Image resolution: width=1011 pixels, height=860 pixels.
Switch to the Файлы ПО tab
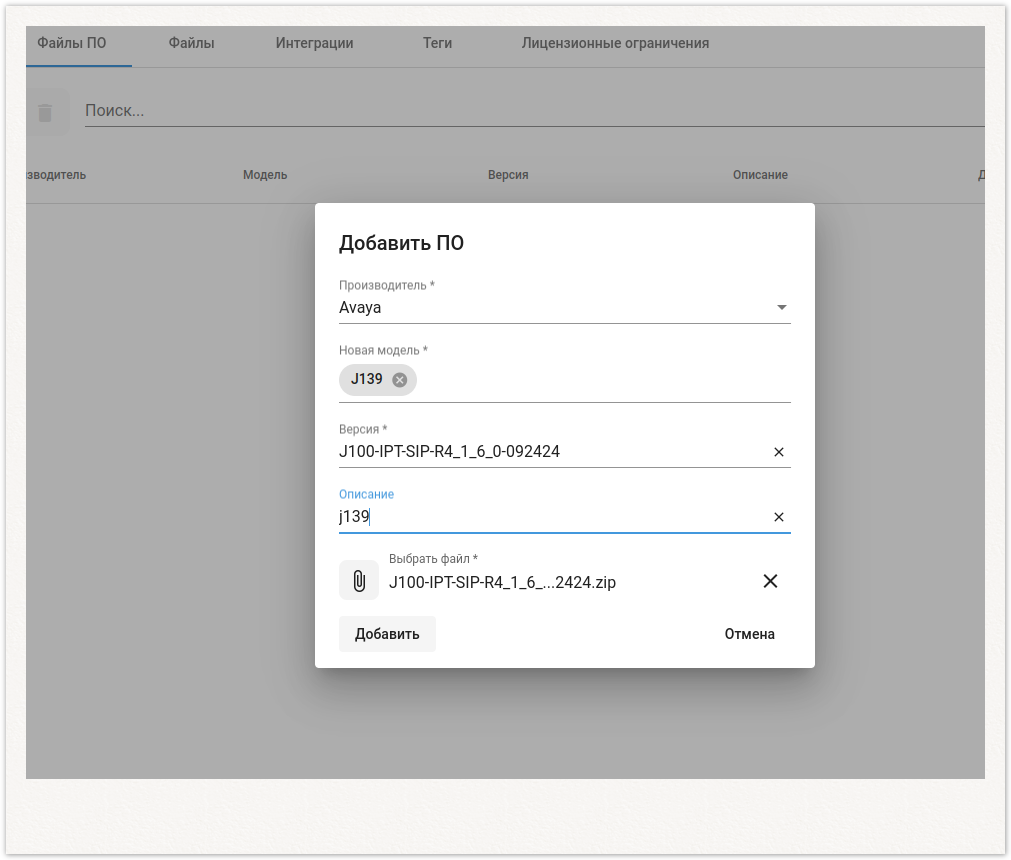pos(72,44)
